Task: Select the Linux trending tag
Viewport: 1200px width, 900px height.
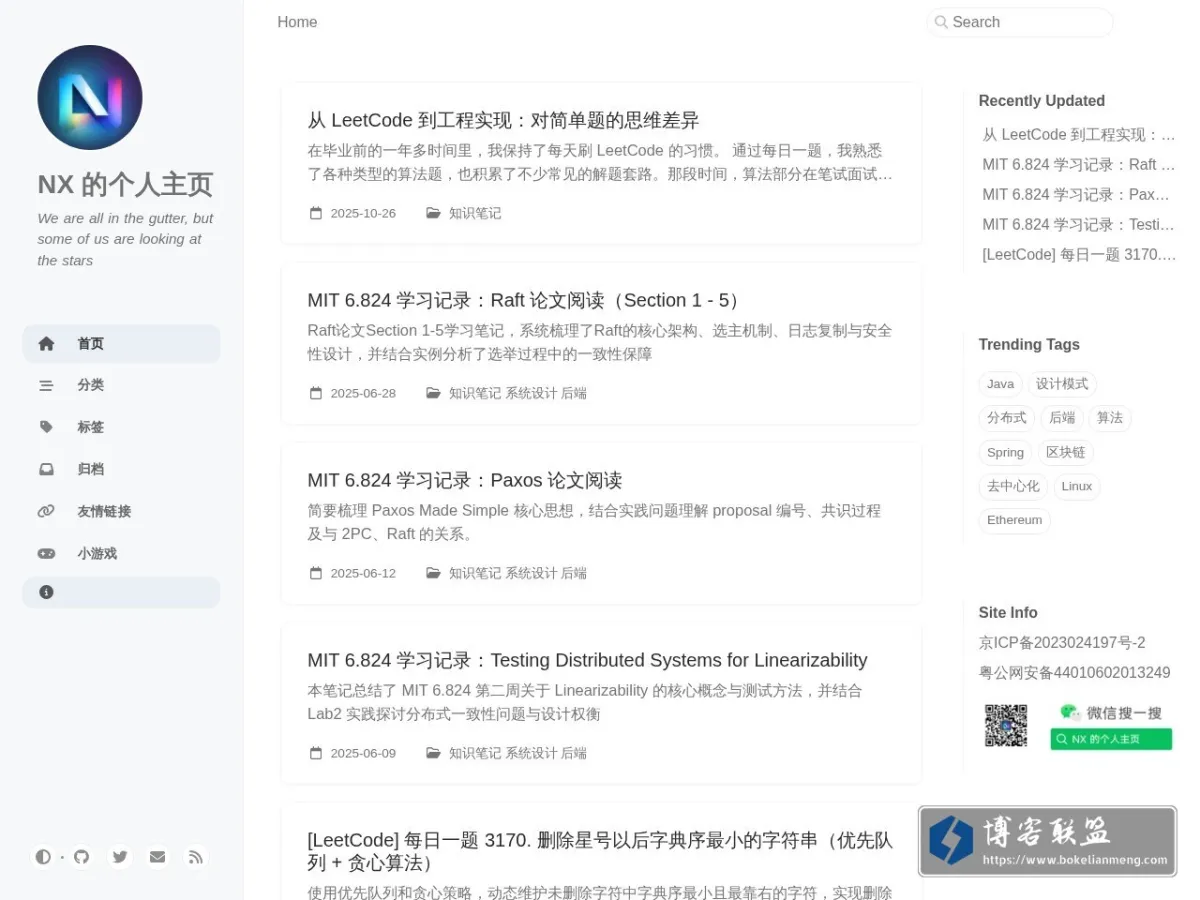Action: click(1077, 486)
